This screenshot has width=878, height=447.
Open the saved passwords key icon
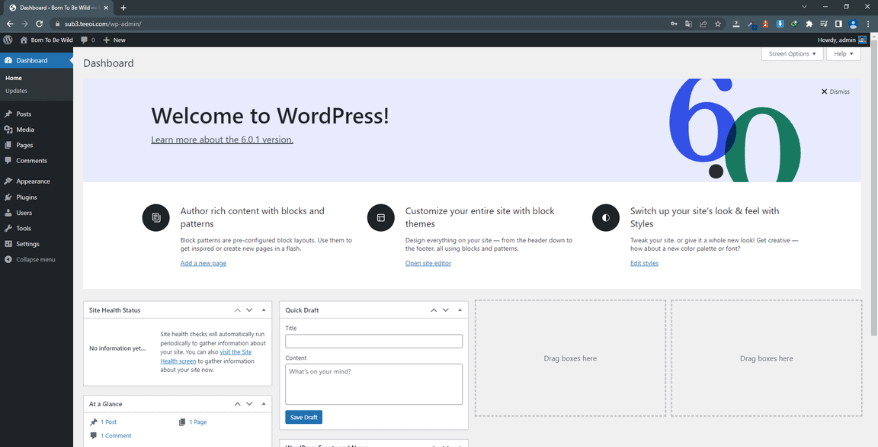[674, 24]
